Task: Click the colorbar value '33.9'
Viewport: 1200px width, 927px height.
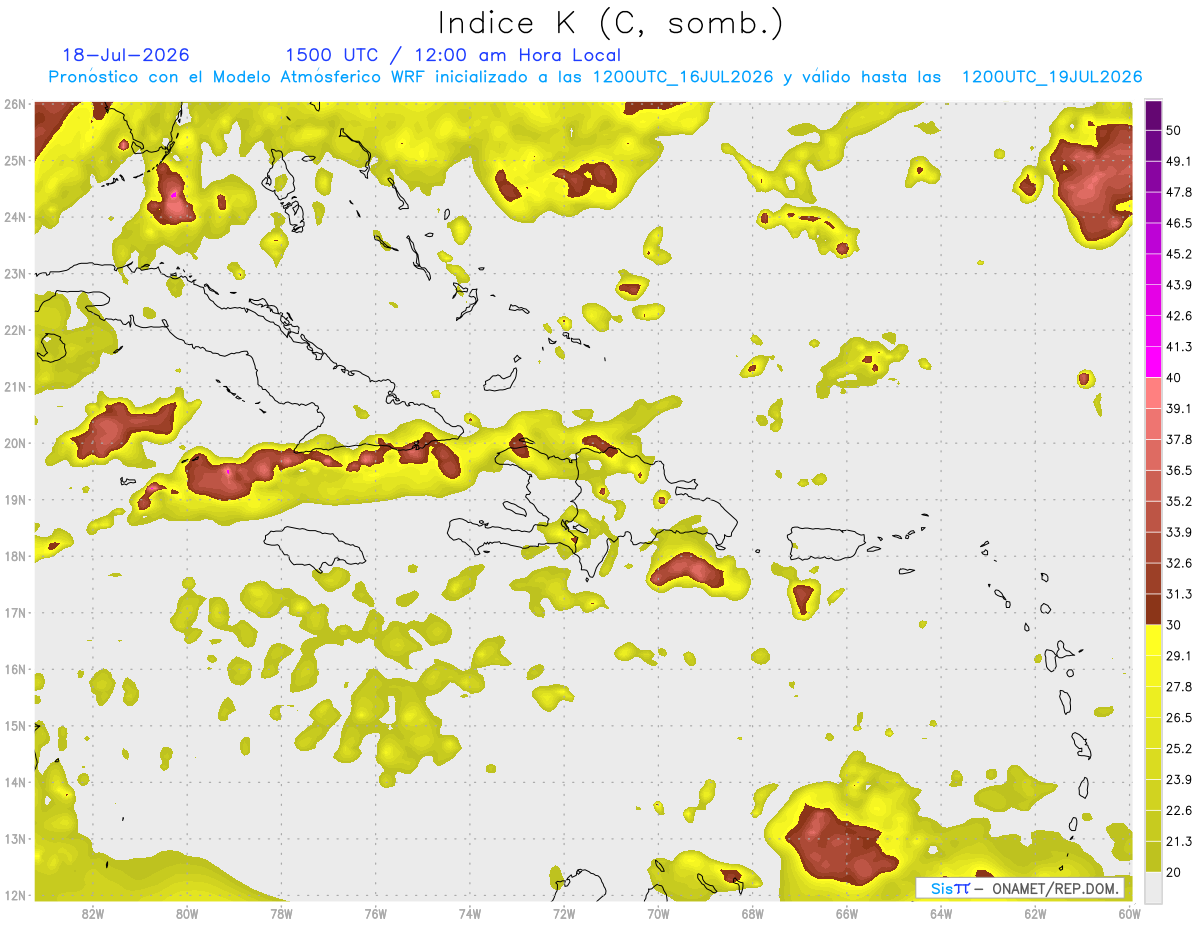Action: point(1178,532)
